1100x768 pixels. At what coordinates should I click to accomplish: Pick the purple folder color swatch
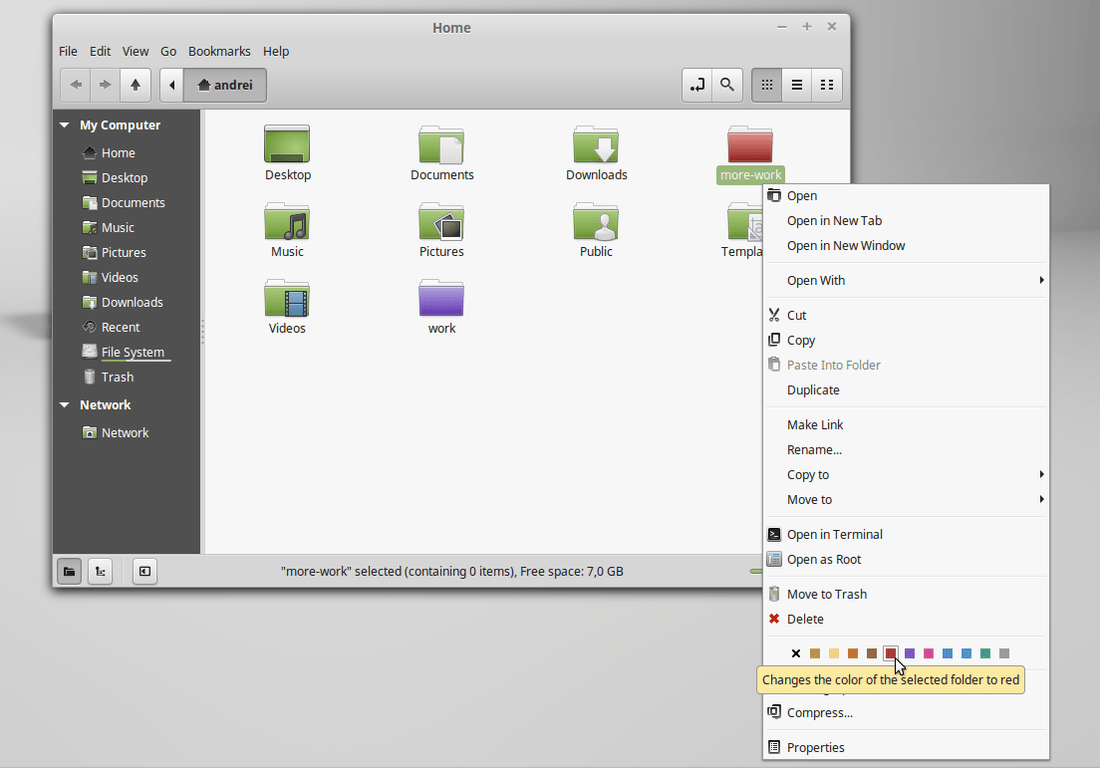click(x=910, y=653)
